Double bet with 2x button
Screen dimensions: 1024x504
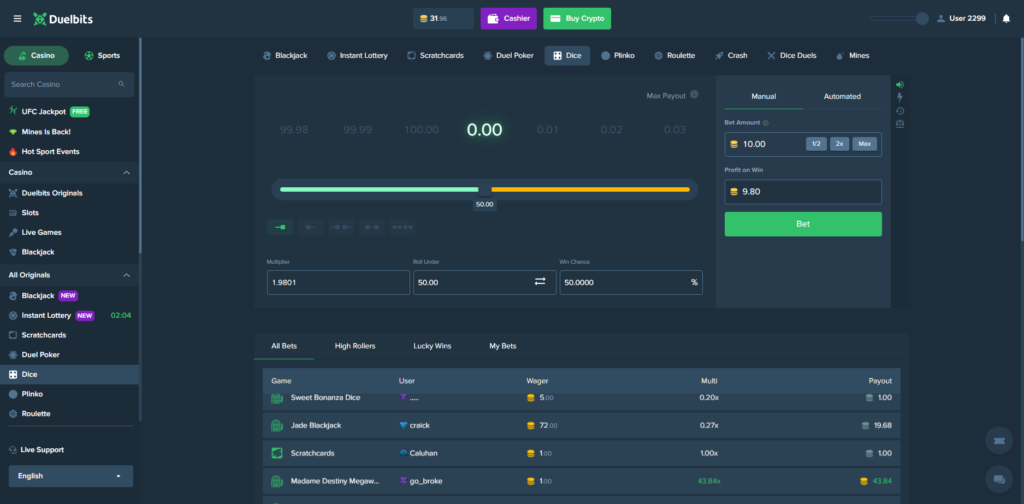point(839,144)
